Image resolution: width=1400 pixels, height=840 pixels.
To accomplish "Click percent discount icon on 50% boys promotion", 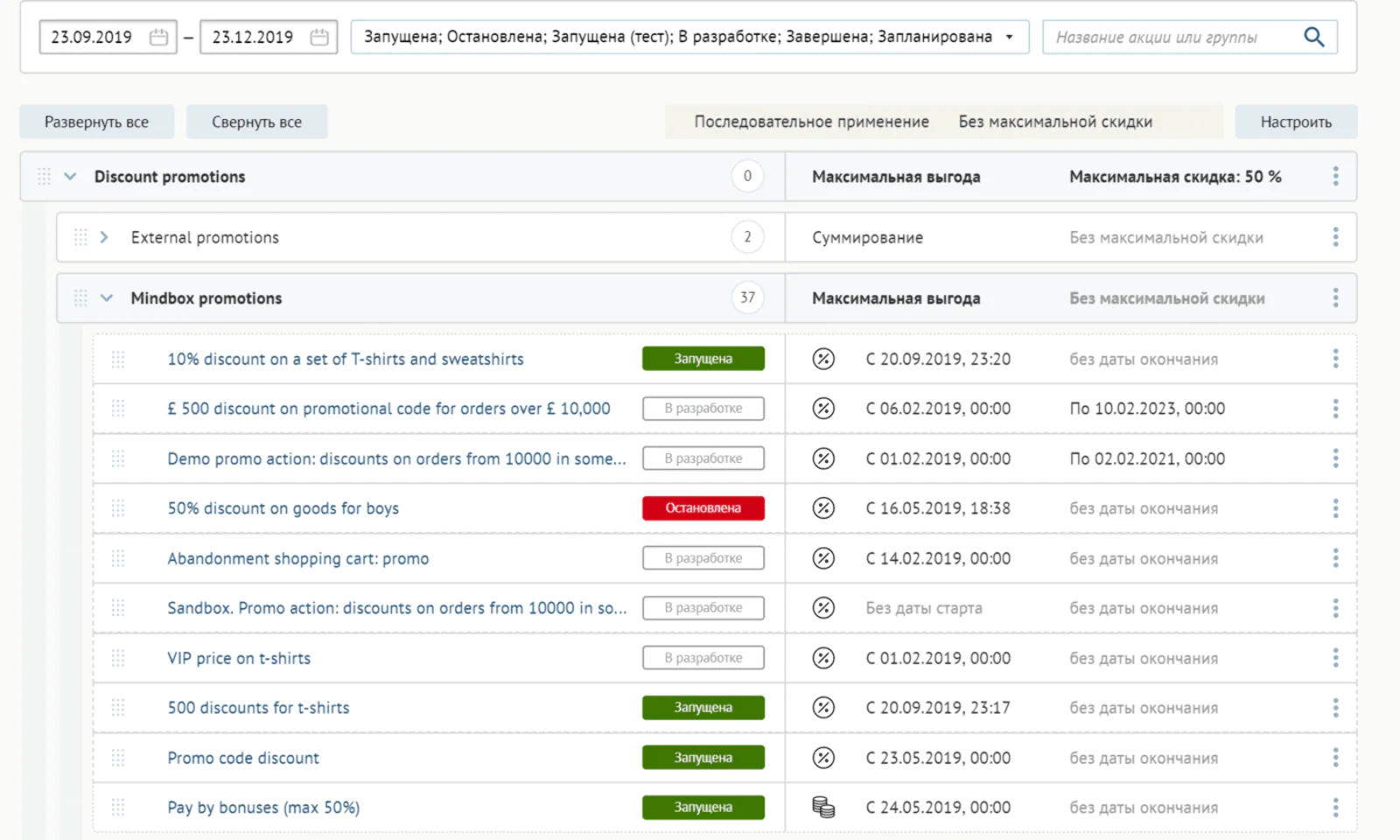I will point(823,508).
